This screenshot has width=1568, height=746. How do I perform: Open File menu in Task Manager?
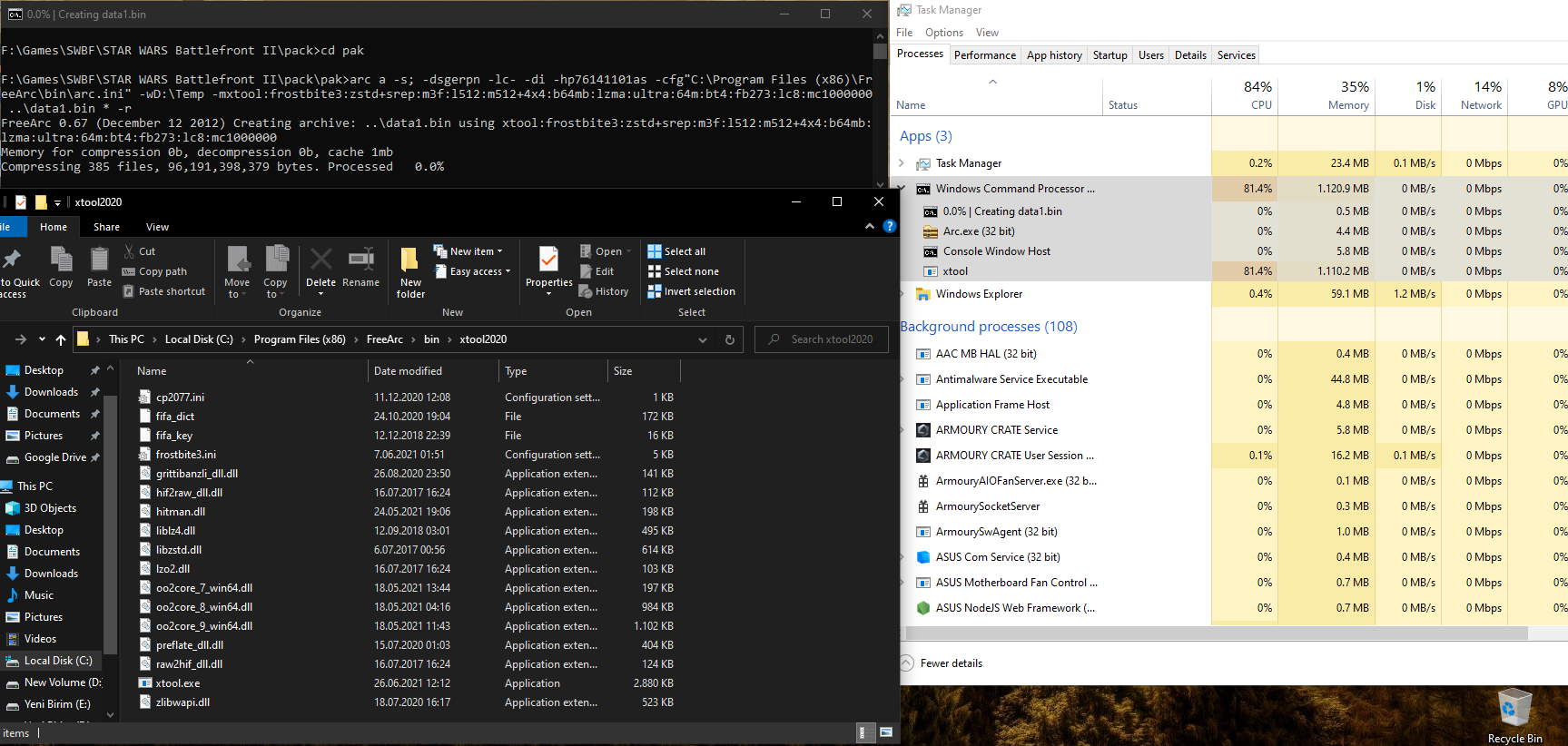(x=904, y=33)
